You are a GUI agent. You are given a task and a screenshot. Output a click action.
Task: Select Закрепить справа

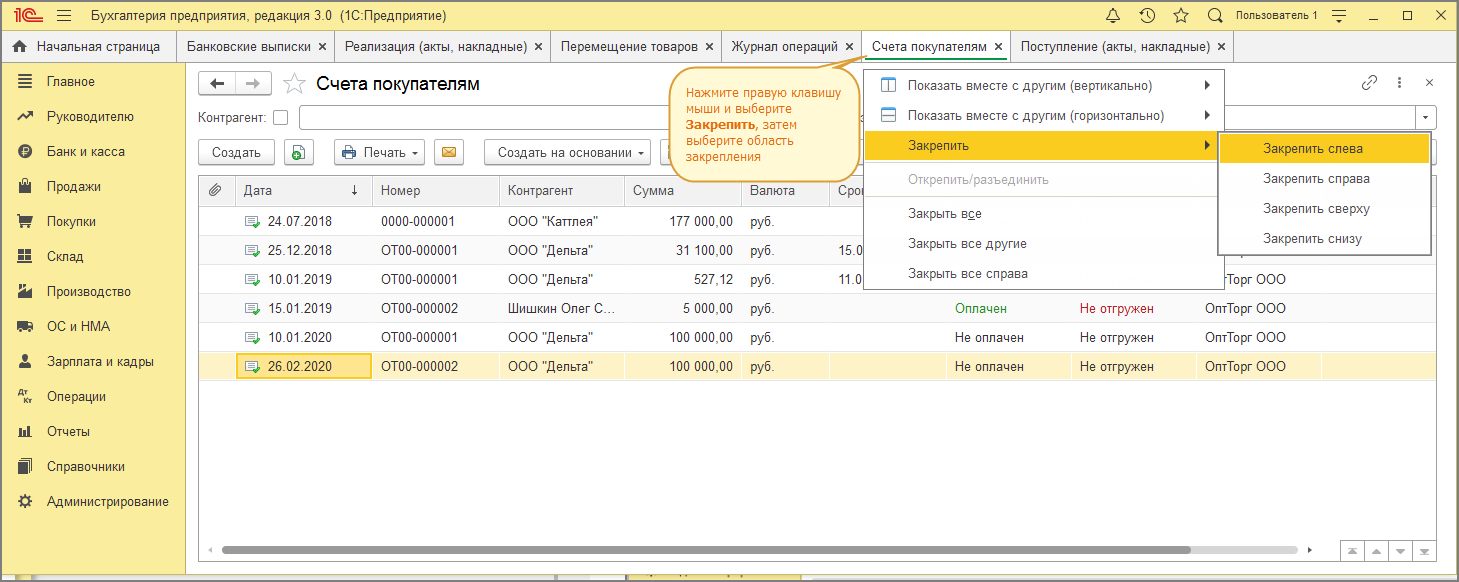pos(1324,178)
